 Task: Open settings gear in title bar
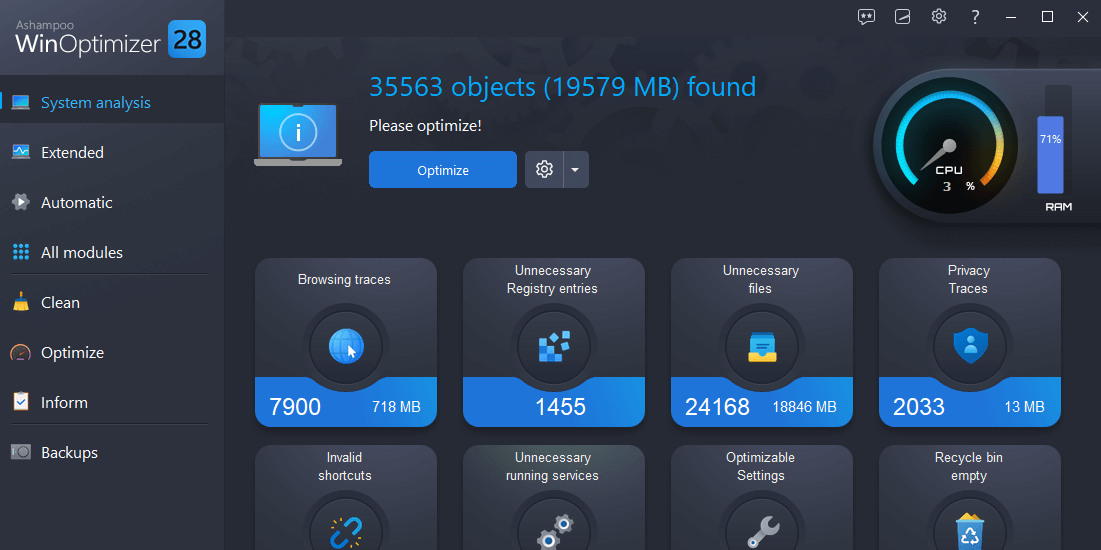tap(939, 17)
